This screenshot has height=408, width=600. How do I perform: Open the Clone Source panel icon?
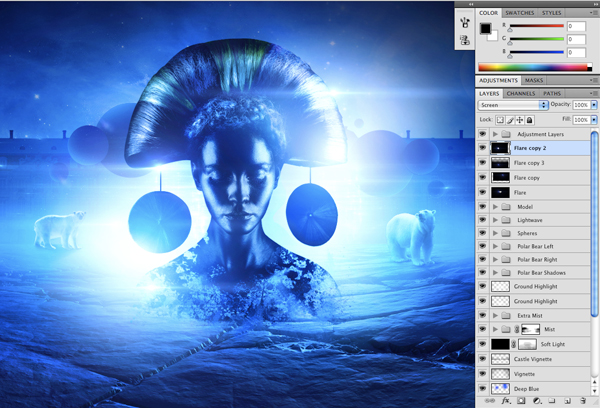[465, 40]
